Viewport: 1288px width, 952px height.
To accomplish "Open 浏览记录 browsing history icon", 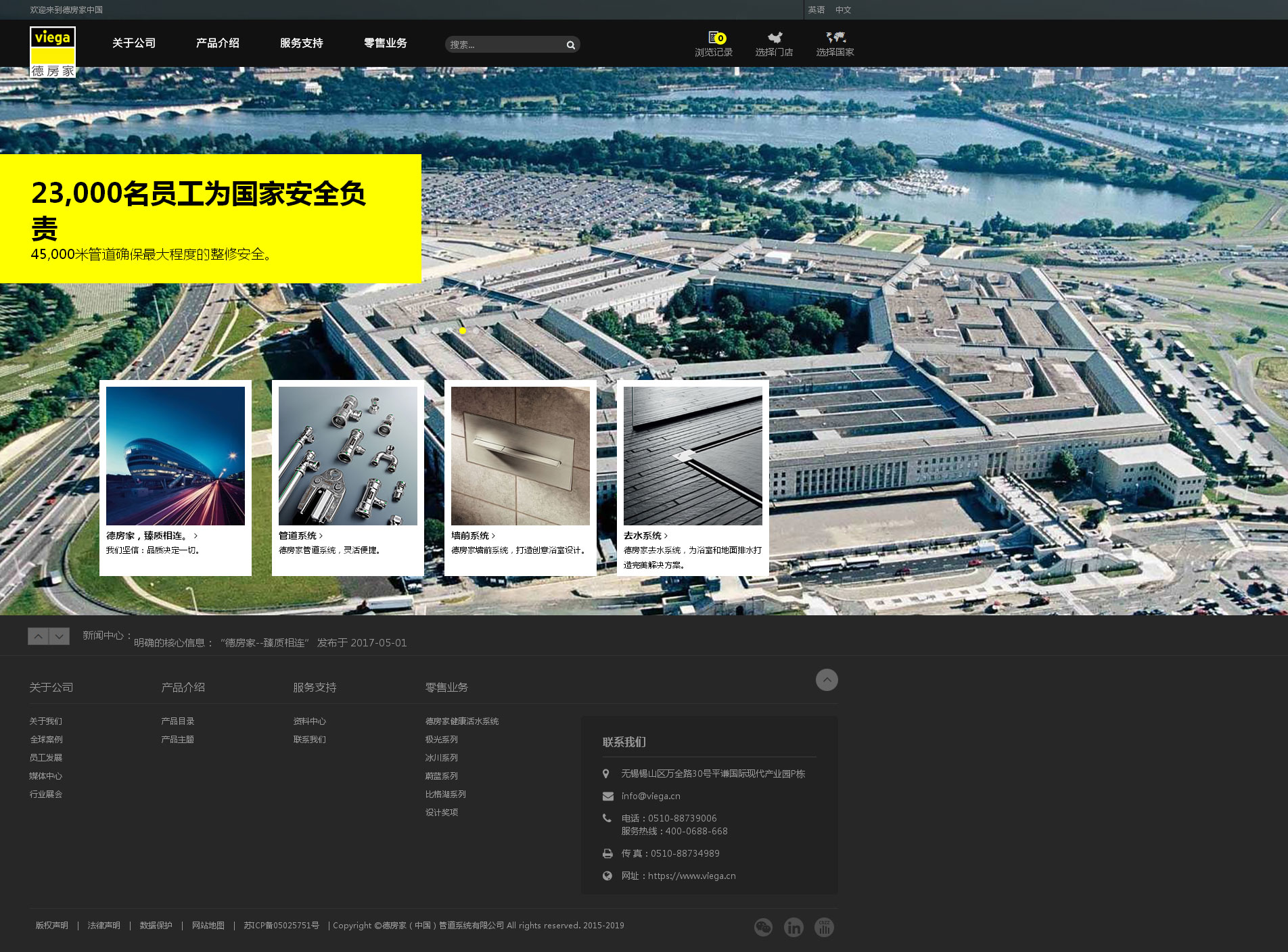I will pyautogui.click(x=714, y=44).
